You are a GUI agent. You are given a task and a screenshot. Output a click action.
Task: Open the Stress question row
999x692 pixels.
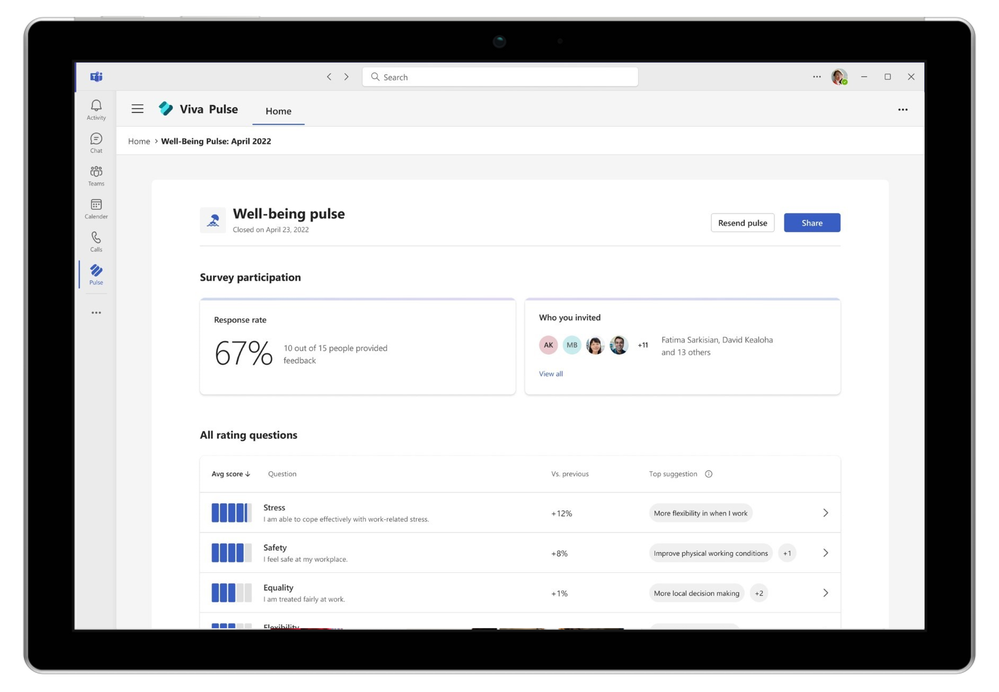tap(520, 513)
